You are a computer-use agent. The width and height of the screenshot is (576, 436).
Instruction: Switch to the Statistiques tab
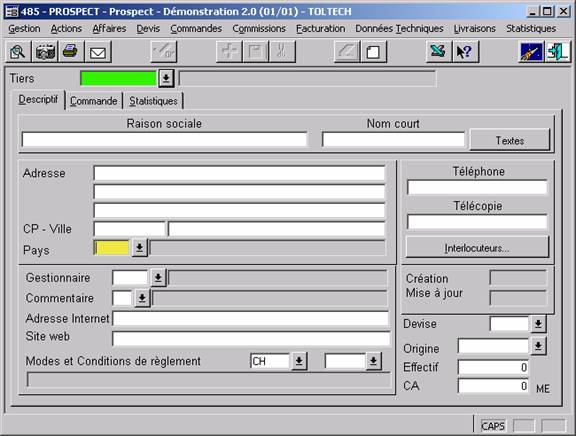pos(153,101)
